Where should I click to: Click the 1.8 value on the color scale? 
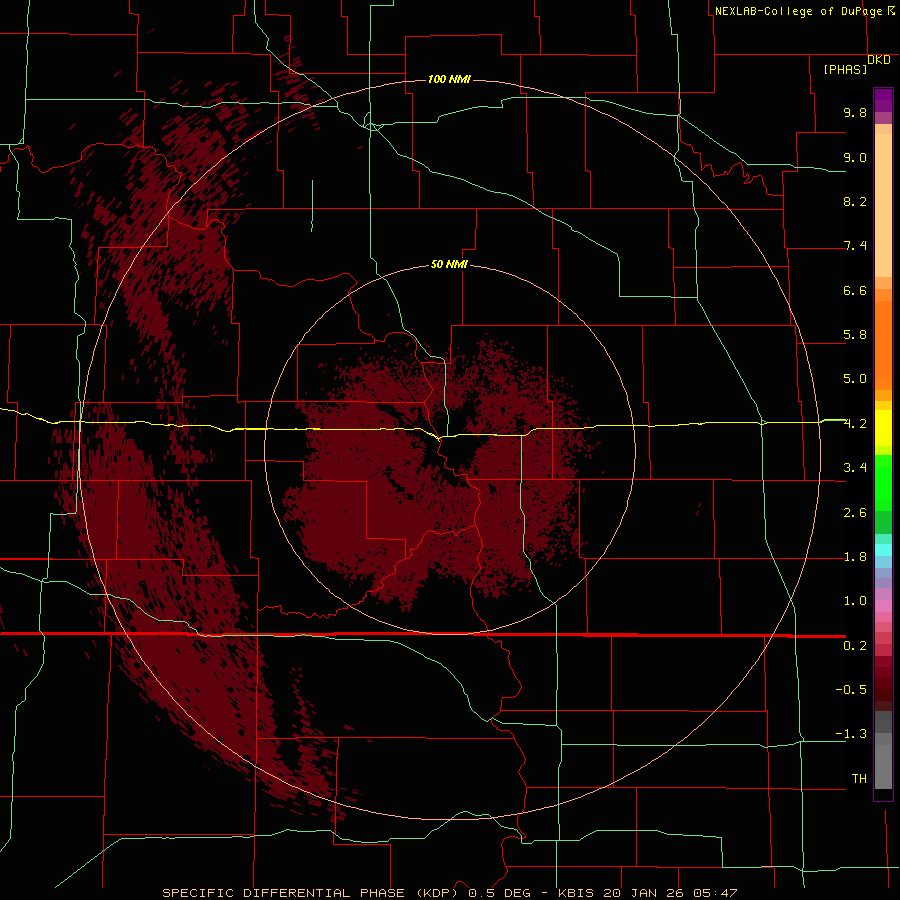coord(855,557)
